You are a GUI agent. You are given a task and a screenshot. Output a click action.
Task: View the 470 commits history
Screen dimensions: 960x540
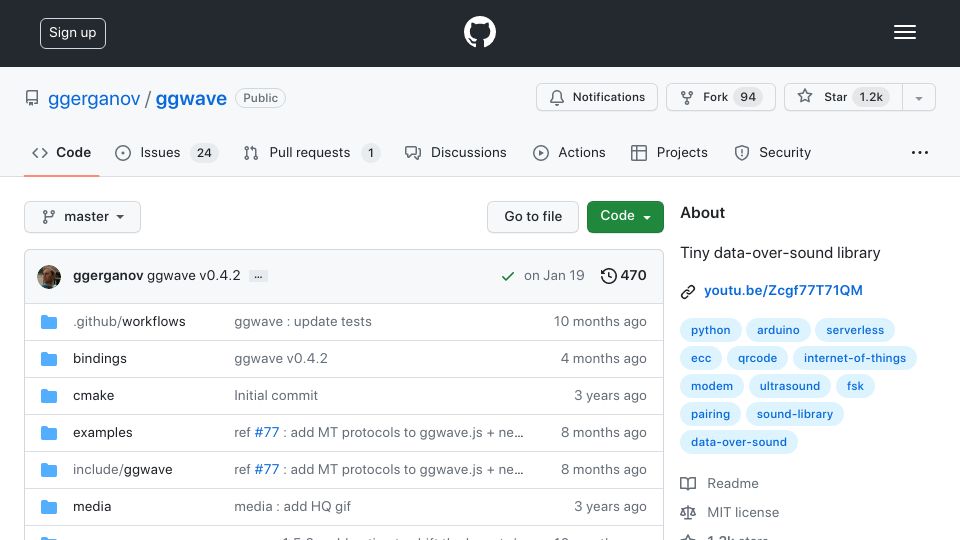pos(623,276)
